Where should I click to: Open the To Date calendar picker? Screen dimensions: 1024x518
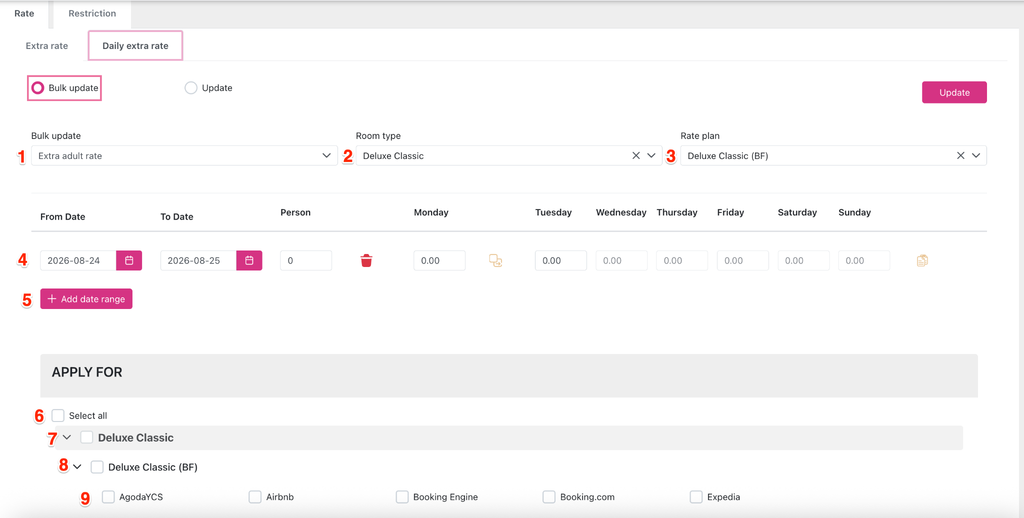tap(249, 261)
